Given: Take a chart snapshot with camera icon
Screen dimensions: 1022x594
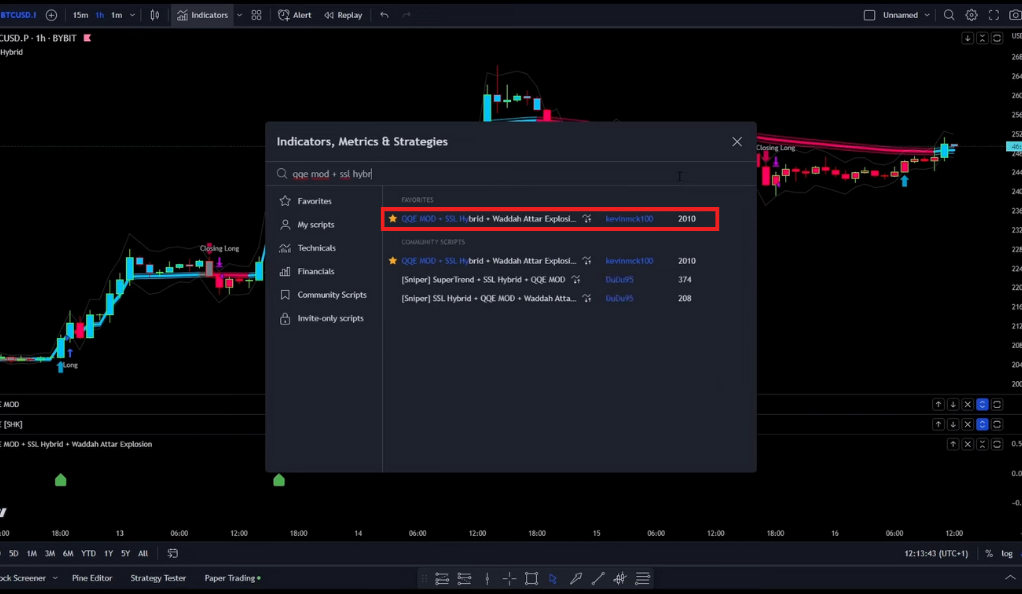Looking at the screenshot, I should [x=1015, y=15].
